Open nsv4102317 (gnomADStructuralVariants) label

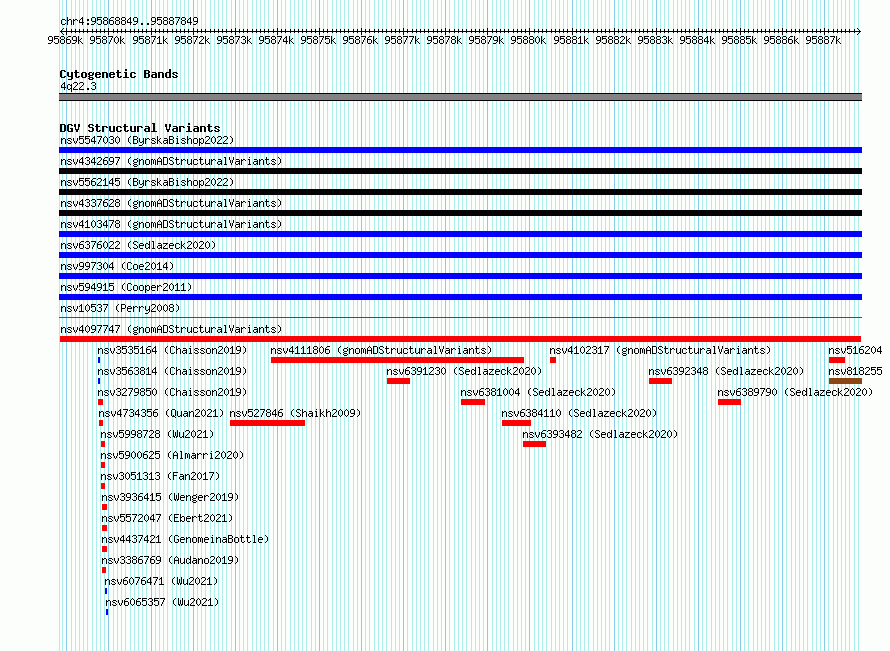(660, 350)
